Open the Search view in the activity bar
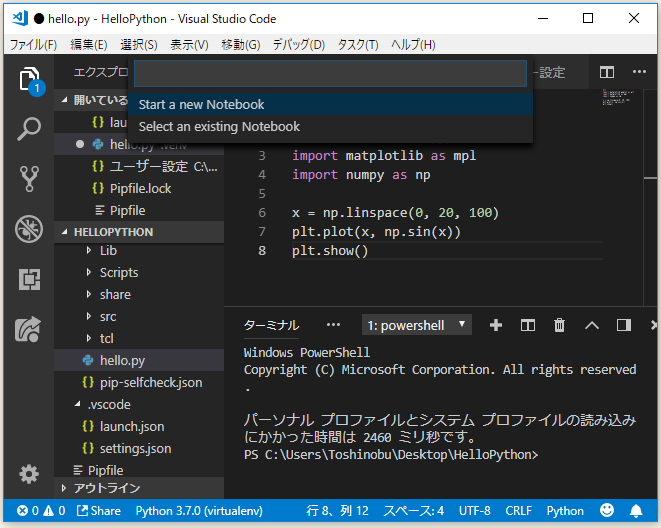This screenshot has height=528, width=661. click(x=29, y=129)
